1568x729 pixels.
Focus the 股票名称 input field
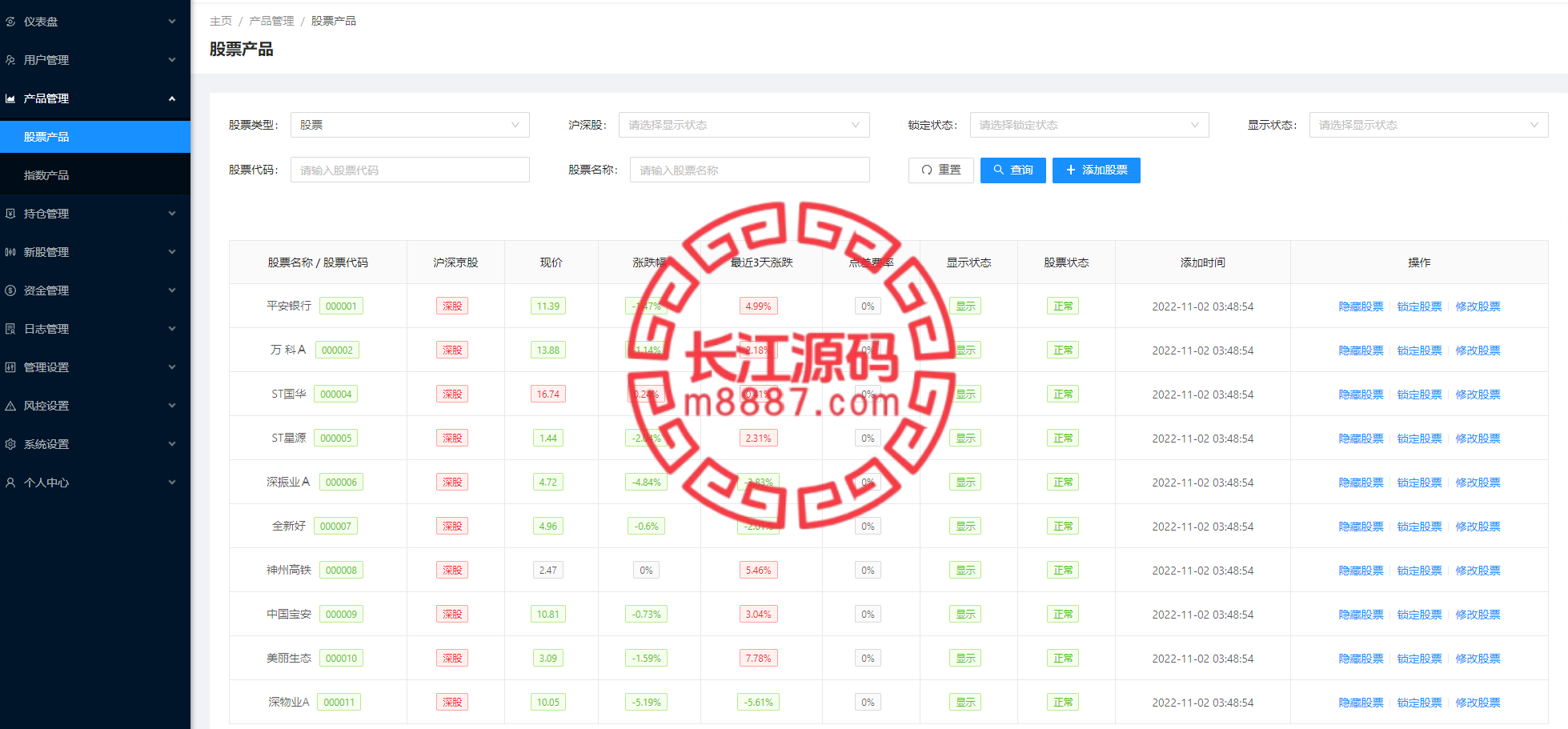[749, 170]
